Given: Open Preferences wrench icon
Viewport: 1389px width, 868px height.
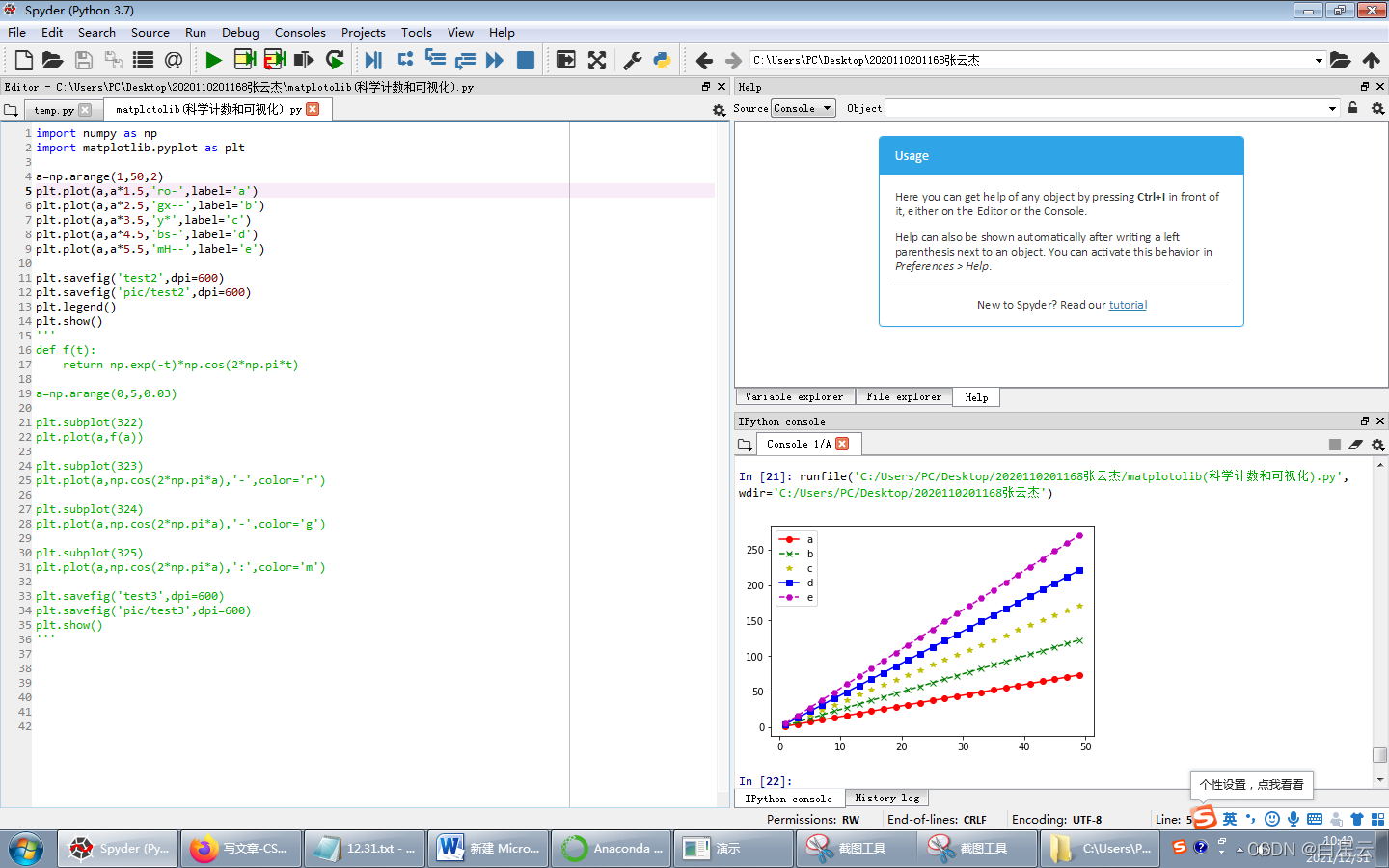Looking at the screenshot, I should point(633,60).
